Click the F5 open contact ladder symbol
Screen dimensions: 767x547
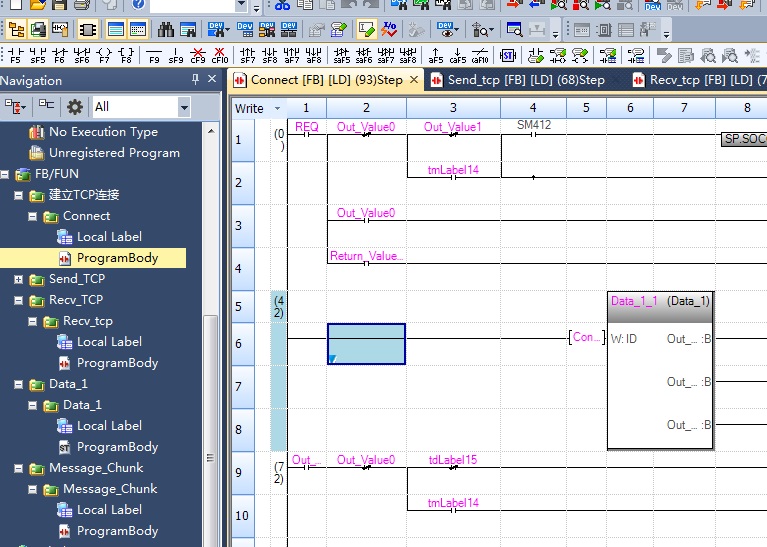tap(12, 55)
